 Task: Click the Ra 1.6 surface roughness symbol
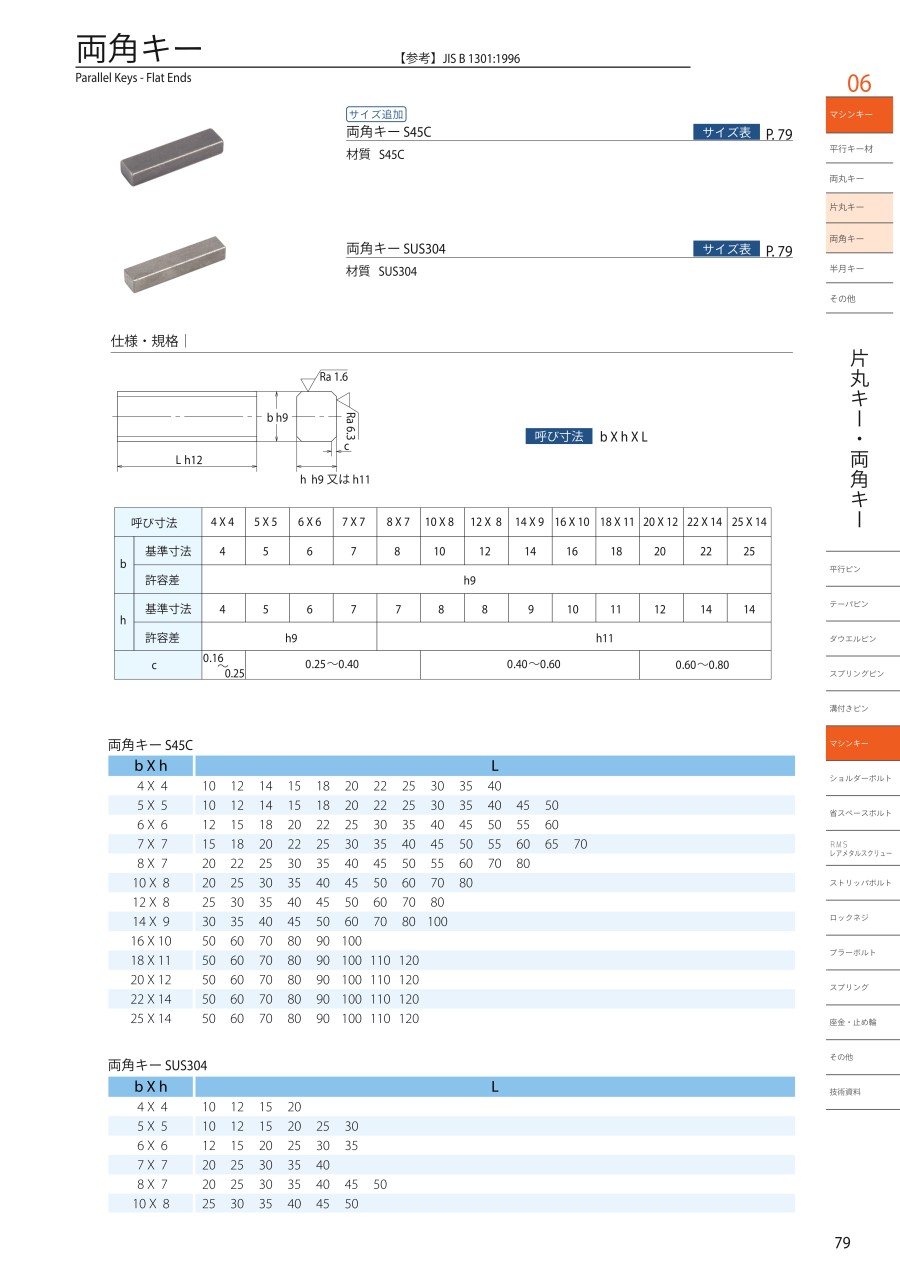coord(333,377)
